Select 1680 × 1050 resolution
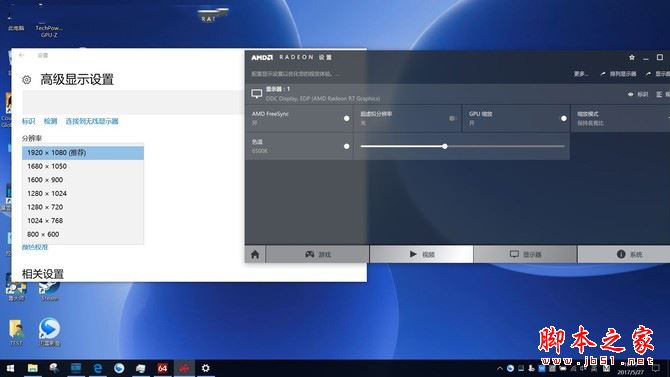 (x=83, y=166)
